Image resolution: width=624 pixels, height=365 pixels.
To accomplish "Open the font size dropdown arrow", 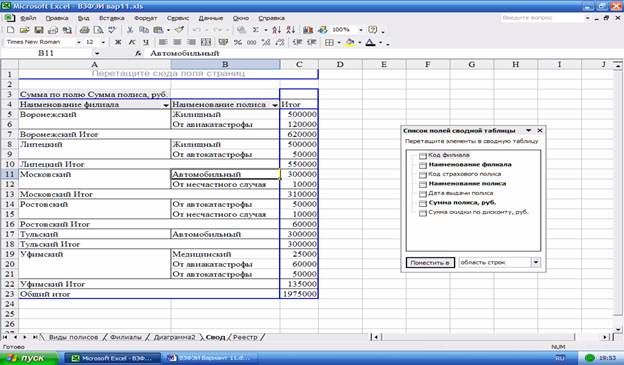I will point(103,42).
